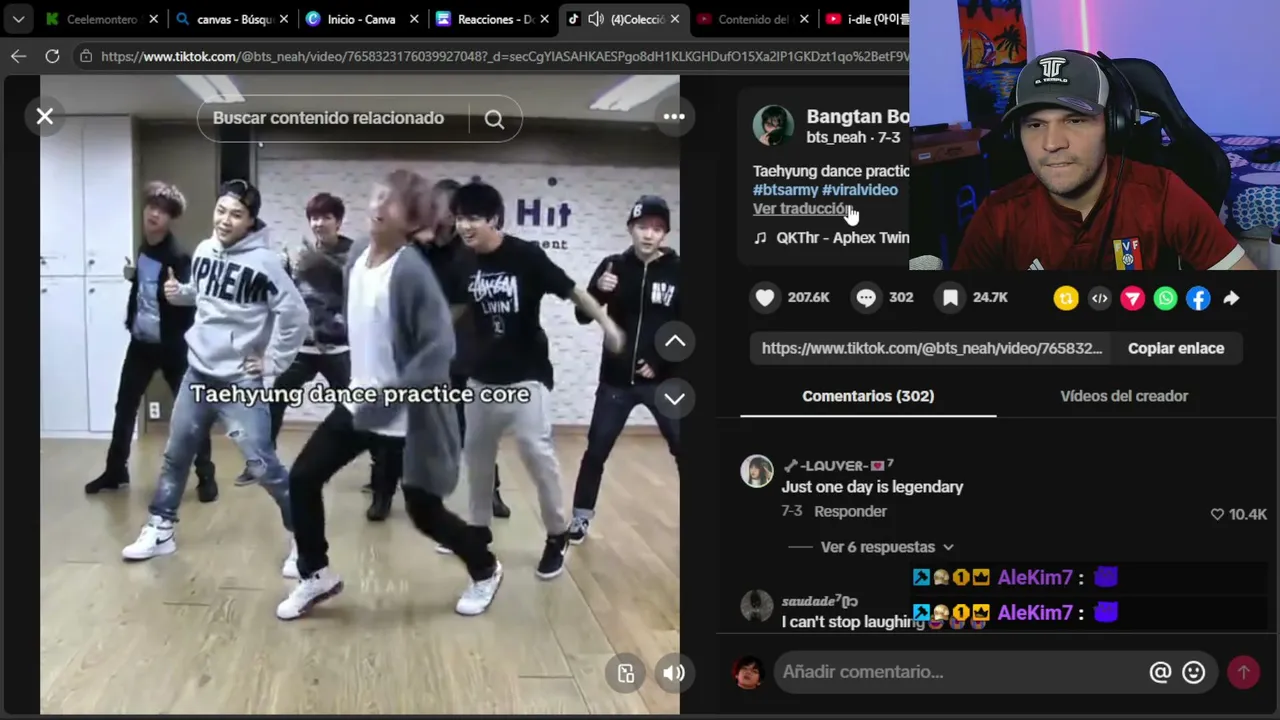Close the Reacciones tab
1280x720 pixels.
(x=544, y=19)
